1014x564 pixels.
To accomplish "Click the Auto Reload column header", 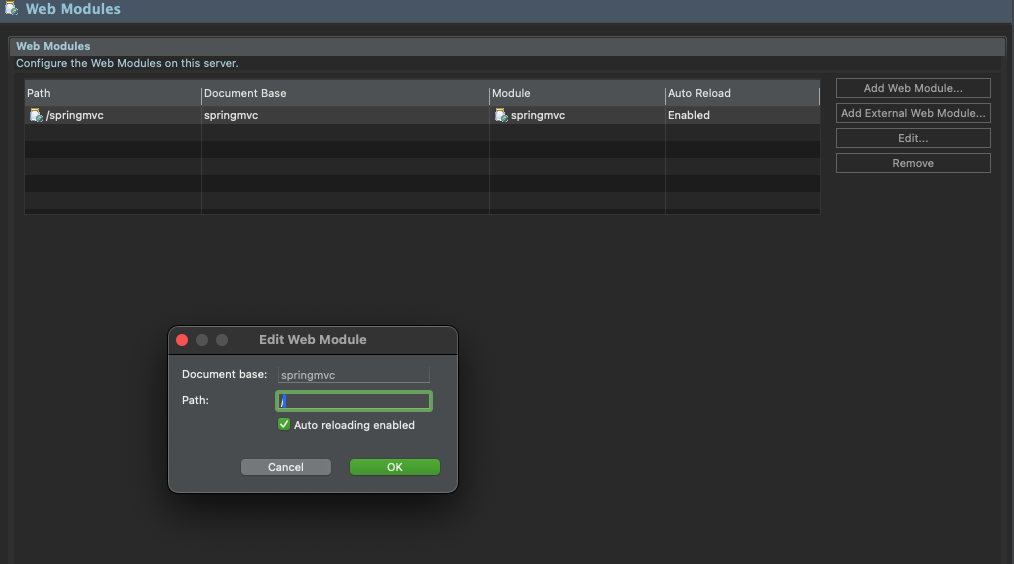I will tap(742, 93).
